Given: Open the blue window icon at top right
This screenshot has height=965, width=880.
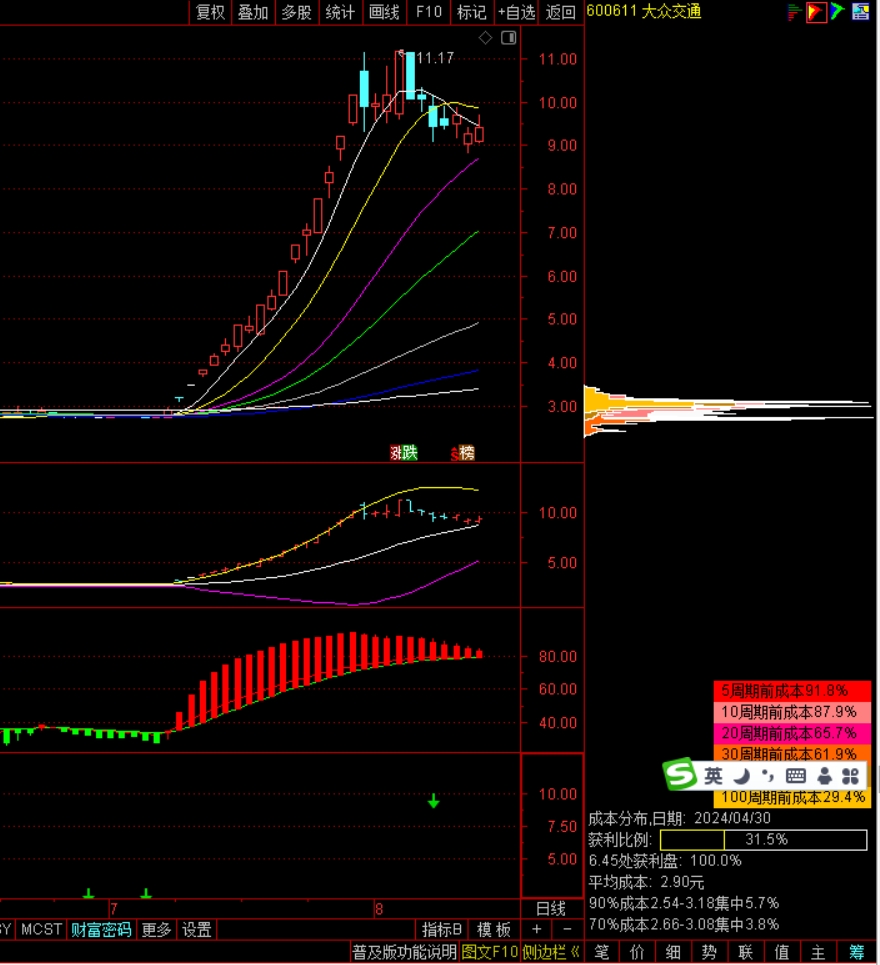Looking at the screenshot, I should coord(860,12).
